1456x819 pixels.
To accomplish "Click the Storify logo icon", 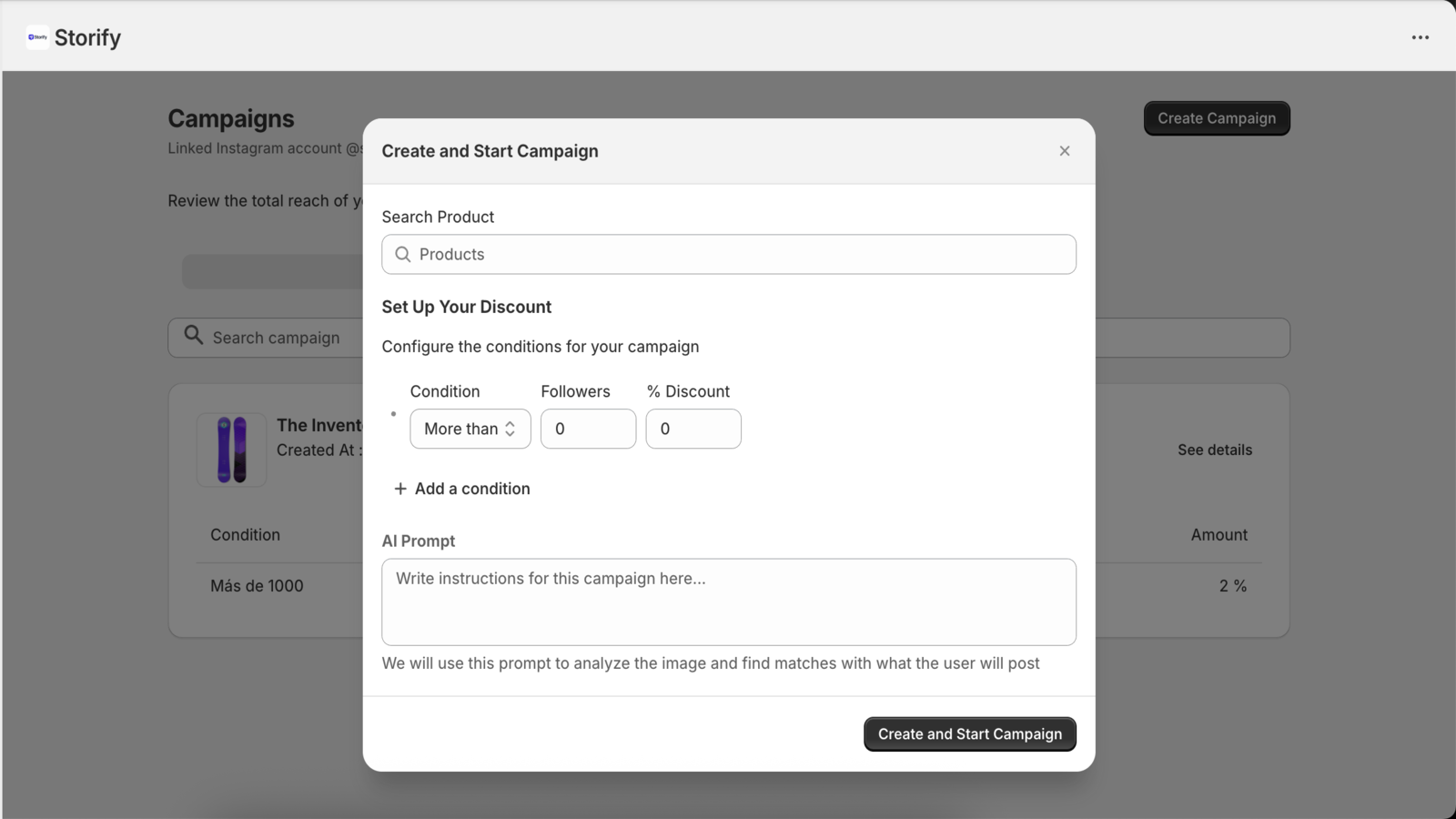I will (37, 36).
